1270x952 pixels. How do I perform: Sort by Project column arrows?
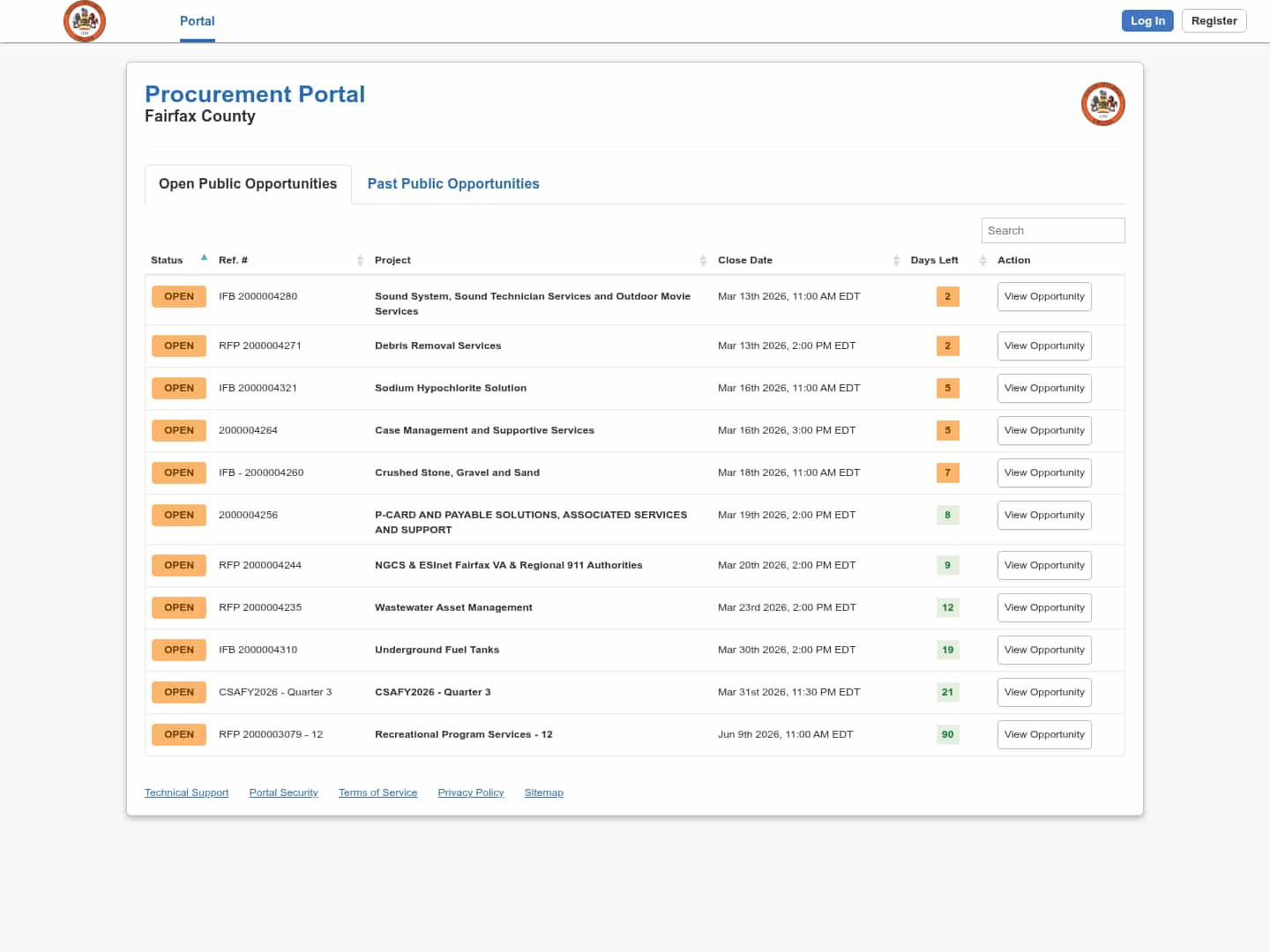703,260
